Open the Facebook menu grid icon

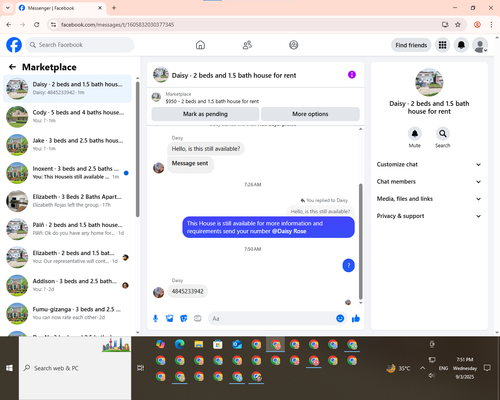coord(442,45)
